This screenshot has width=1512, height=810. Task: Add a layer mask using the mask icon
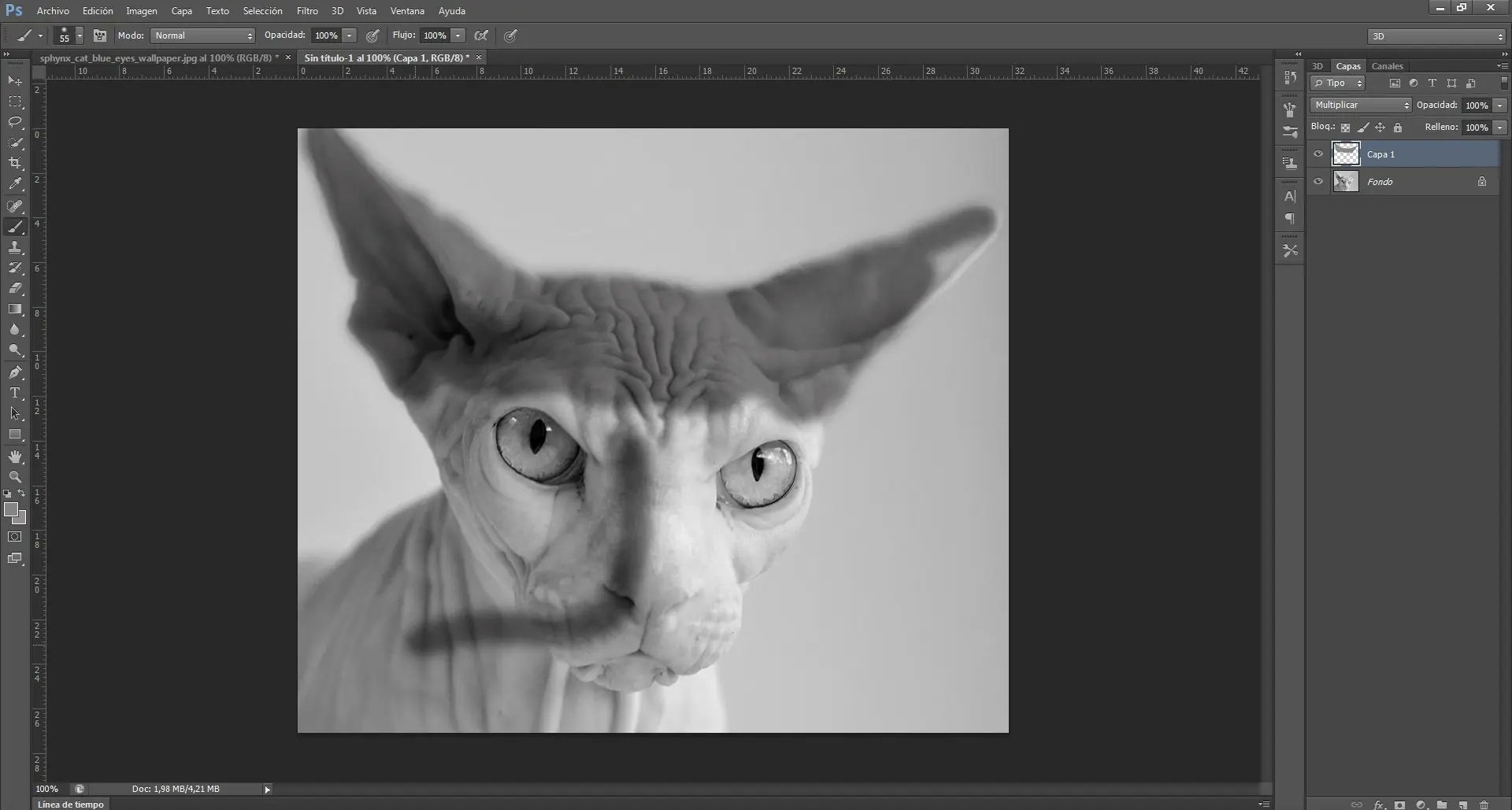pos(1399,804)
